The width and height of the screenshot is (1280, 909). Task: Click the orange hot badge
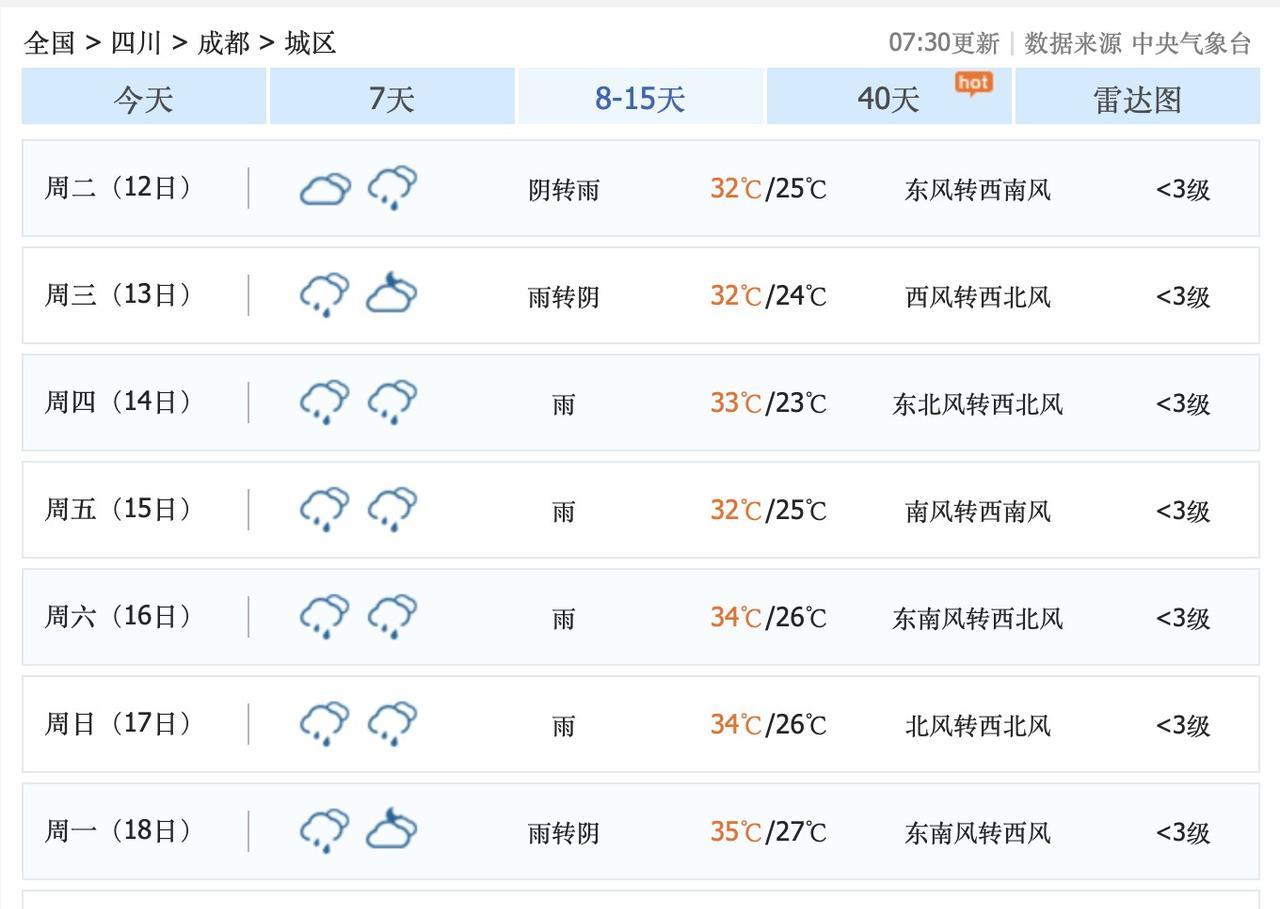[973, 83]
